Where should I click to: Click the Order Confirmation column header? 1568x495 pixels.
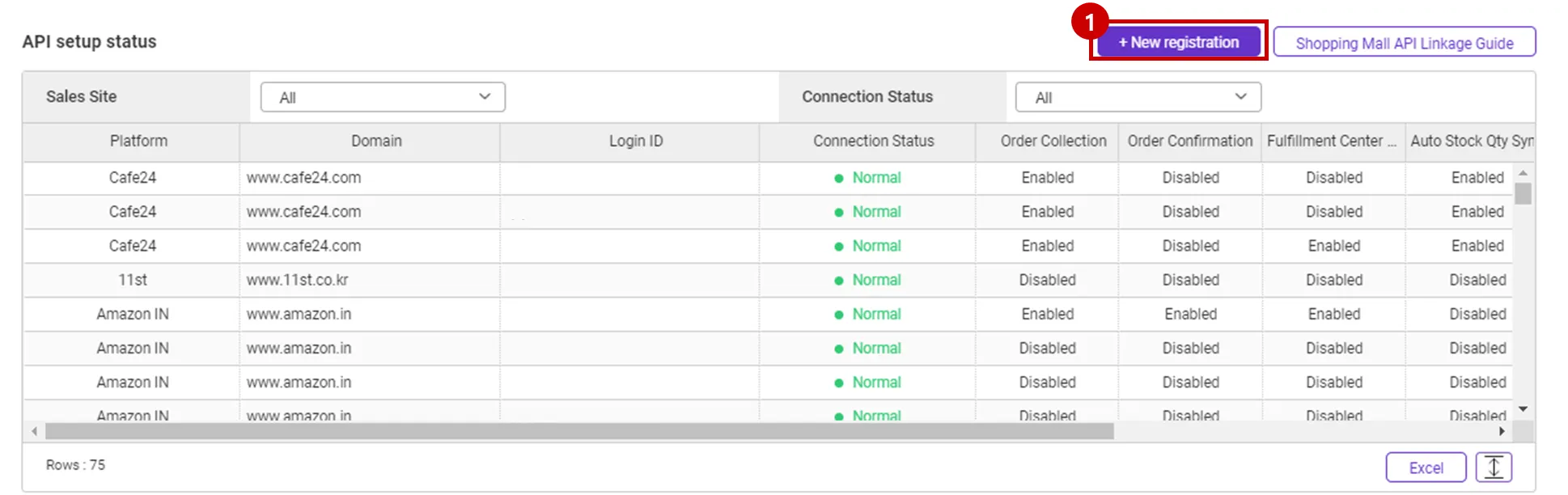point(1189,141)
